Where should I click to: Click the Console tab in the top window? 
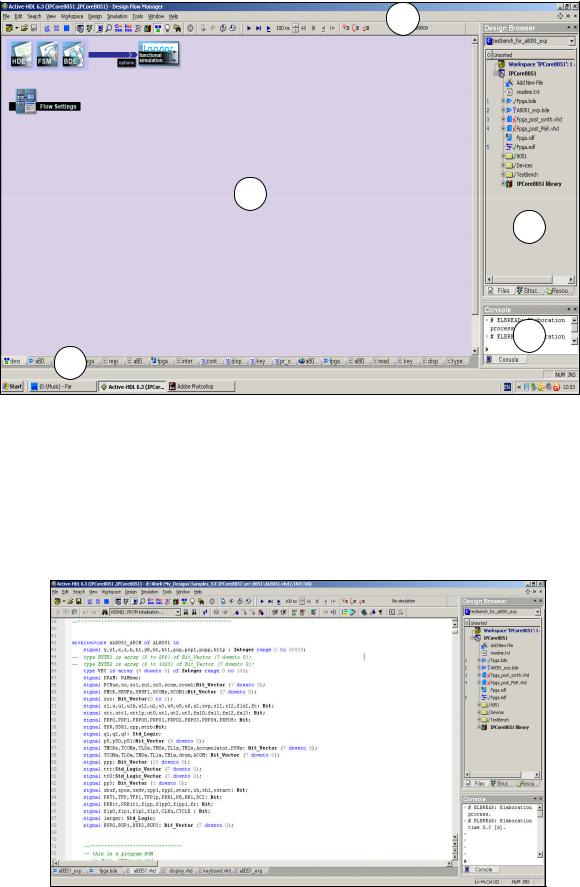(505, 359)
